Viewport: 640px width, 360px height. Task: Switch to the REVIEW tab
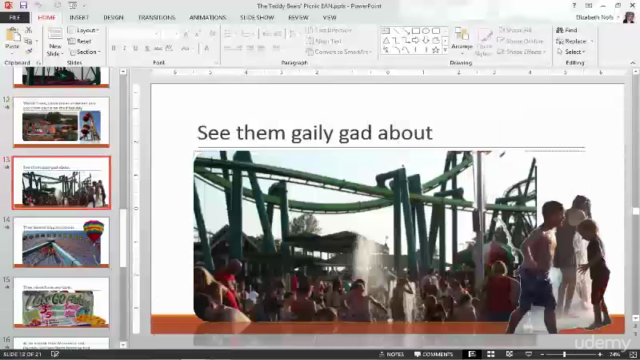tap(298, 18)
